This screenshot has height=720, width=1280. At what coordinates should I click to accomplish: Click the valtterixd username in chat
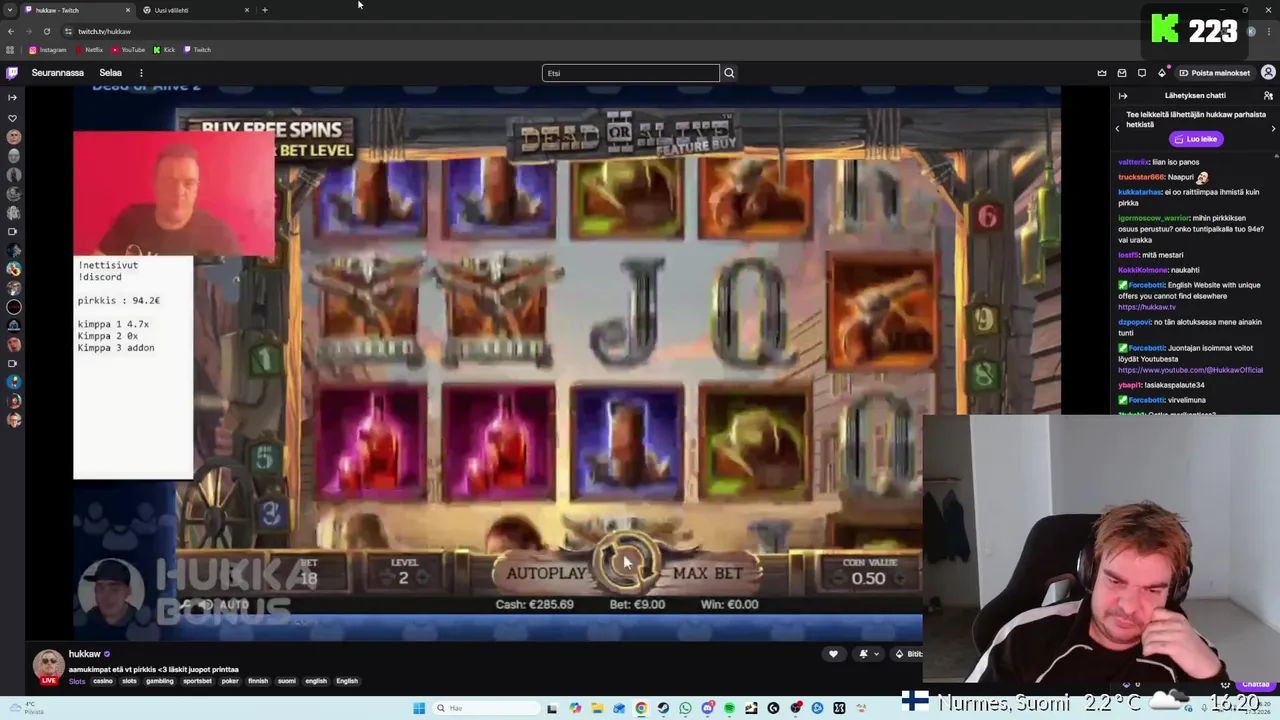[1134, 162]
